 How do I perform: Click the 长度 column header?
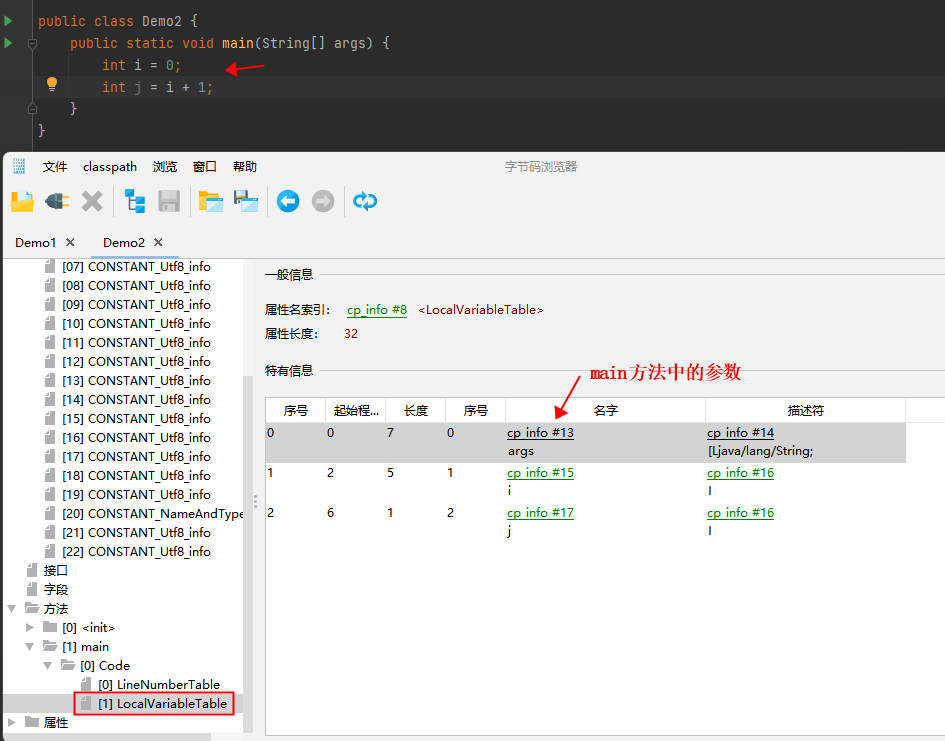pyautogui.click(x=416, y=411)
